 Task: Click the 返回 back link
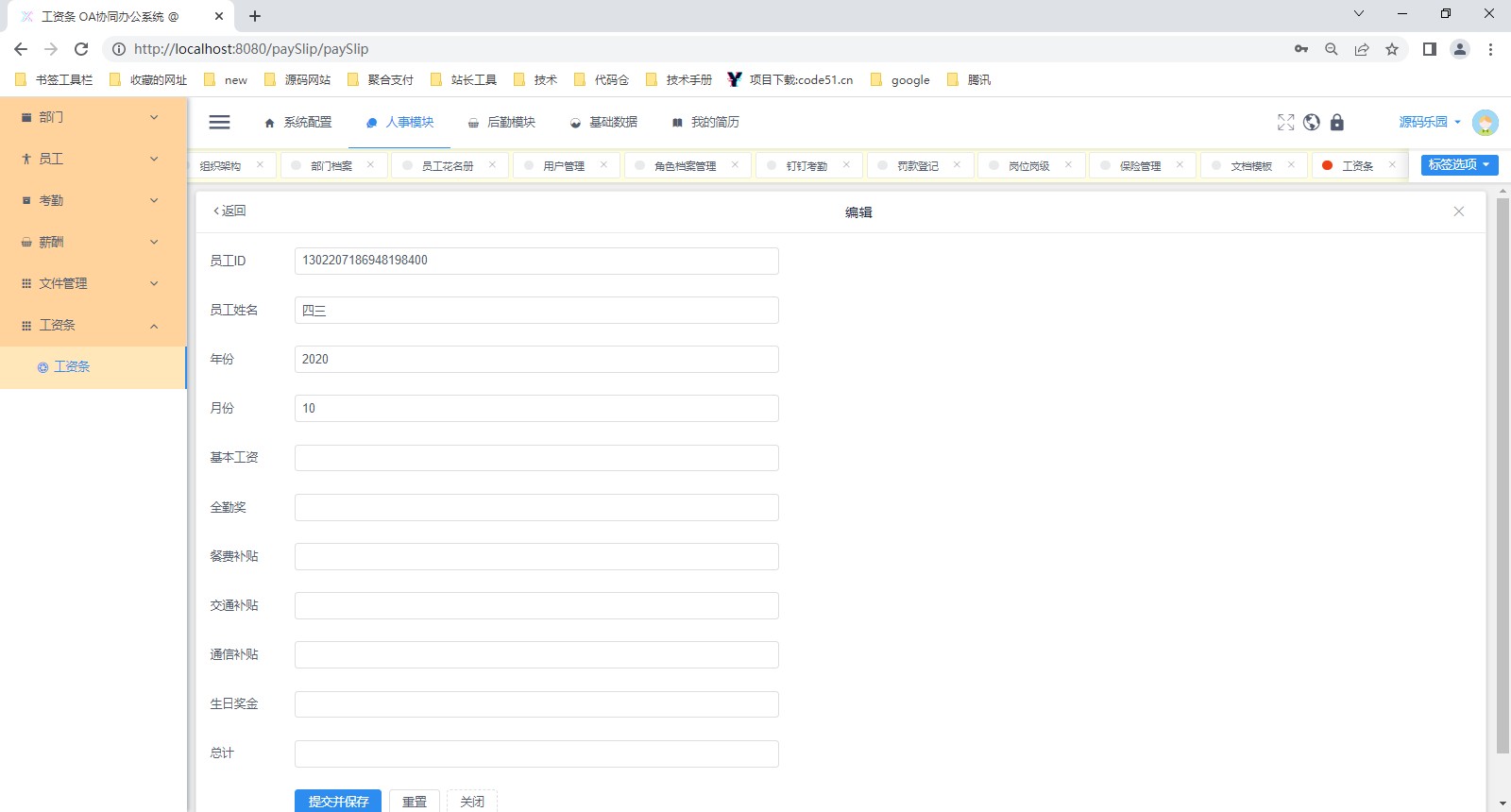click(x=229, y=211)
